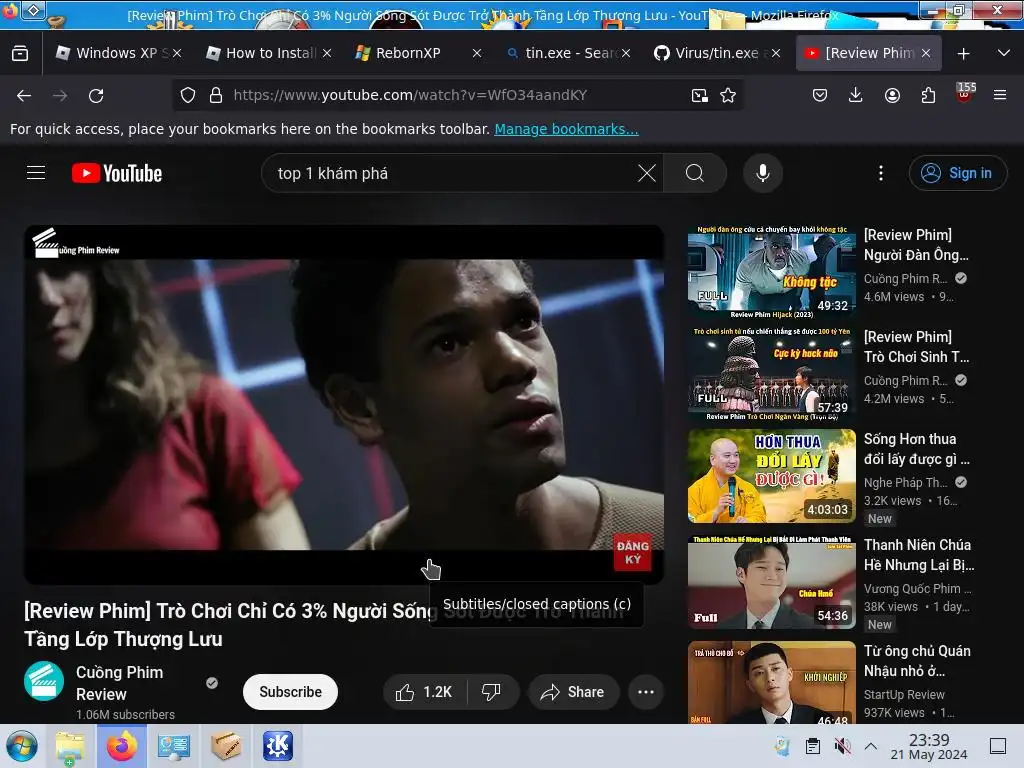Go to the YouTube home logo

(117, 173)
